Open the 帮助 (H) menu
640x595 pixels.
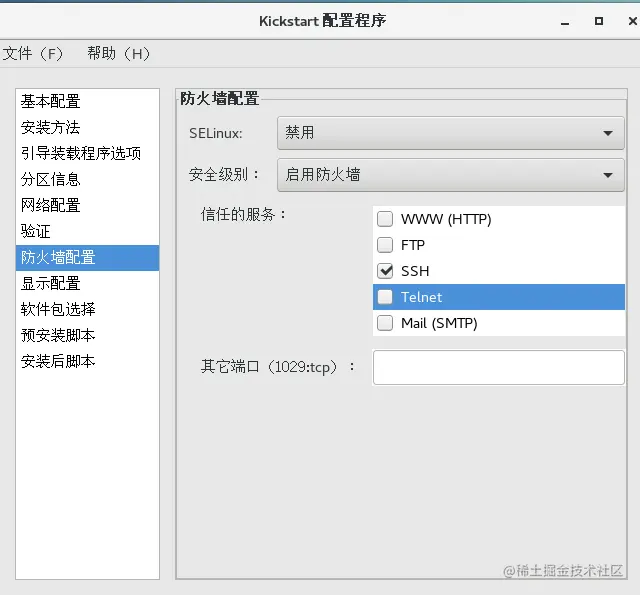[119, 53]
